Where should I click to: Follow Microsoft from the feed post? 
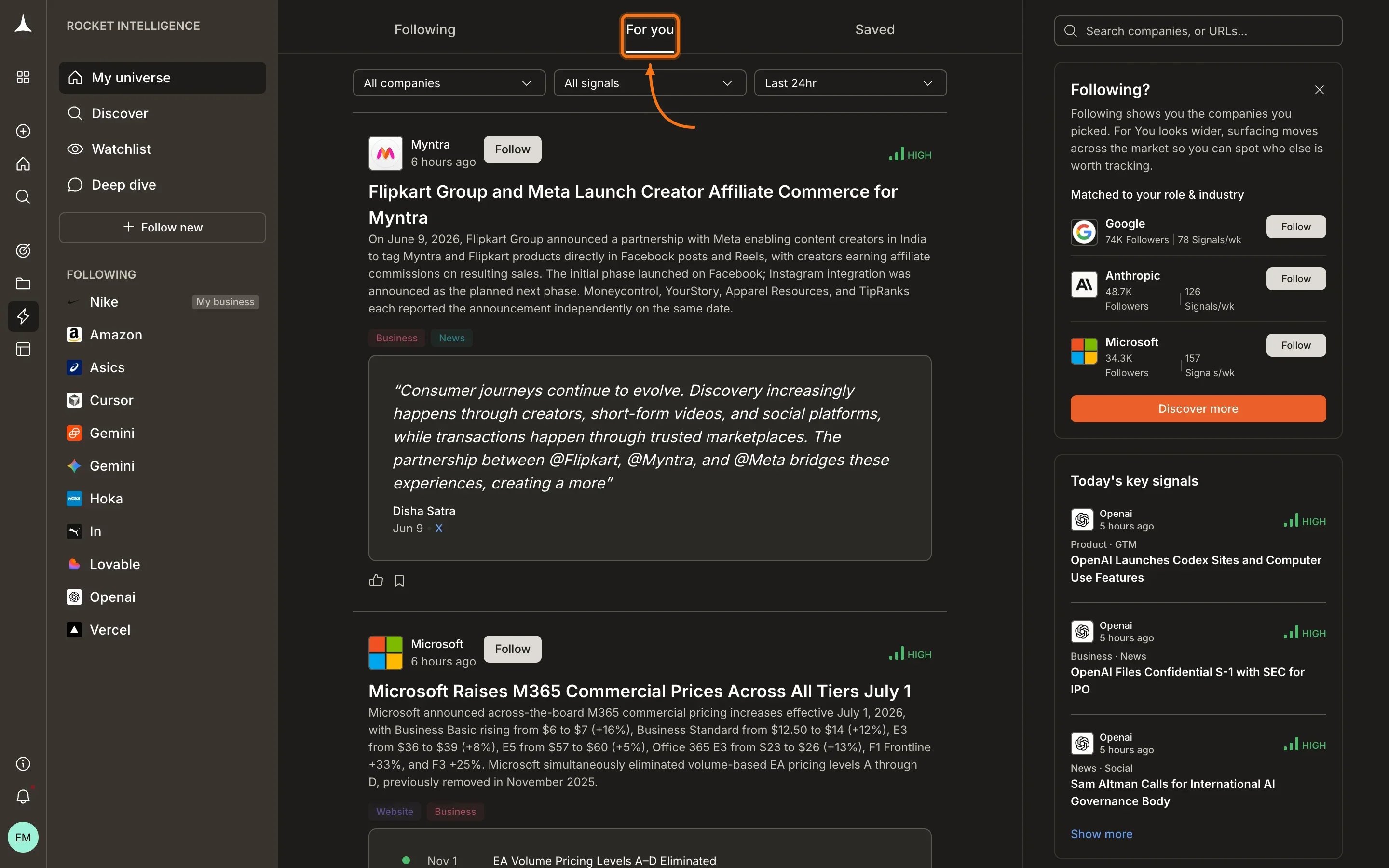(x=512, y=649)
